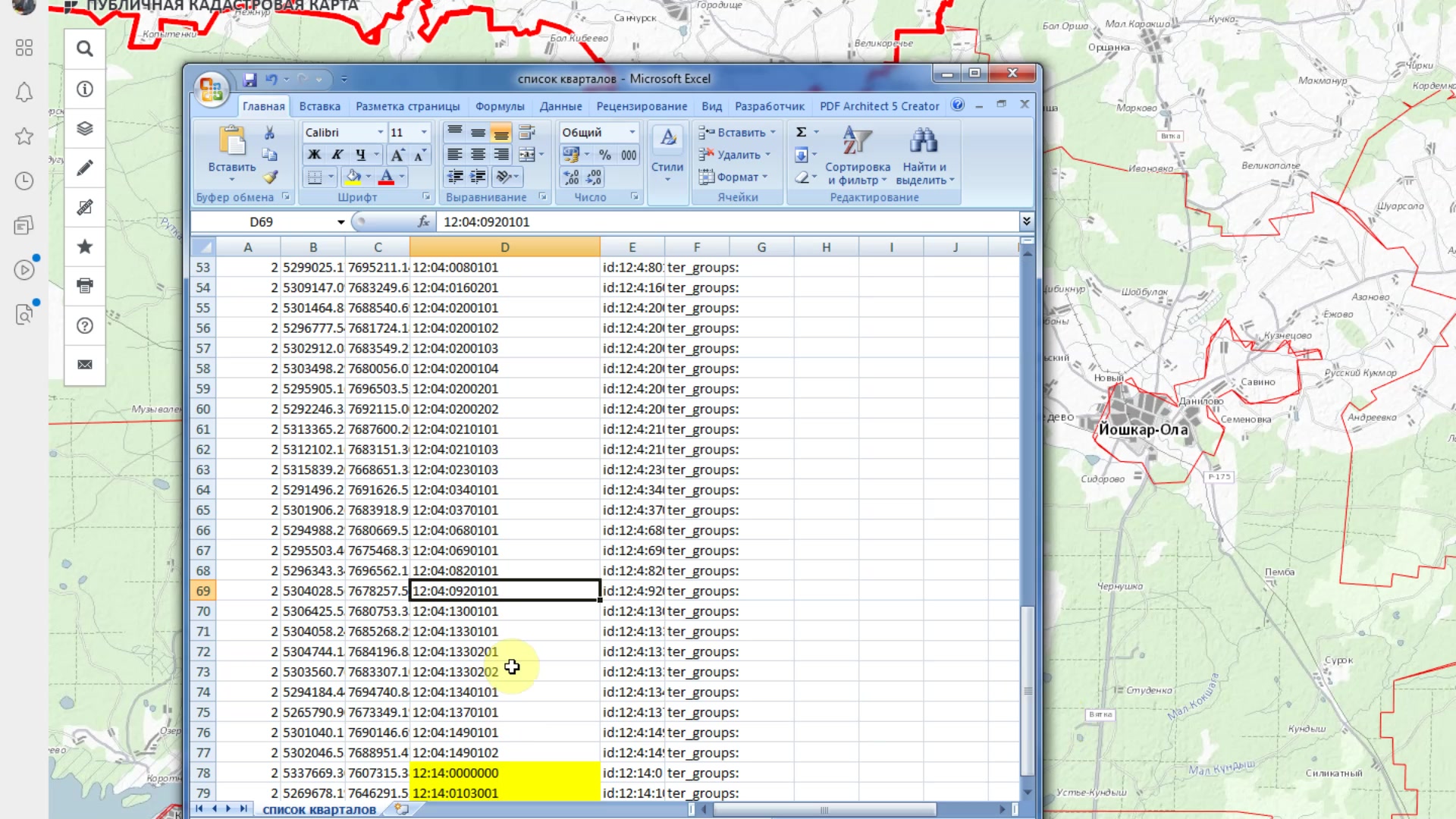Cut selection with the scissors icon
1456x819 pixels.
(x=269, y=133)
